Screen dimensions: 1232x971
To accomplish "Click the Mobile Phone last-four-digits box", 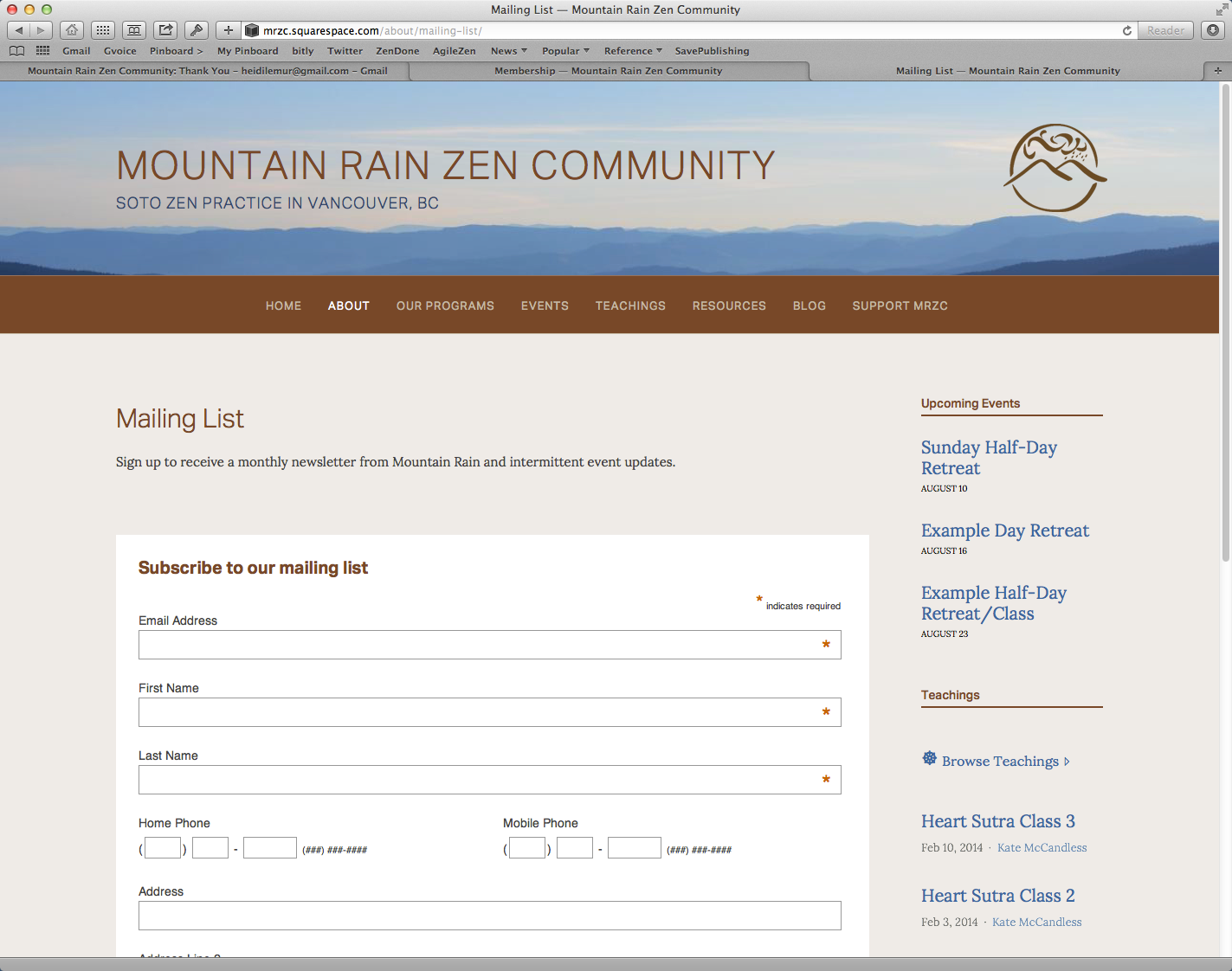I will 635,847.
